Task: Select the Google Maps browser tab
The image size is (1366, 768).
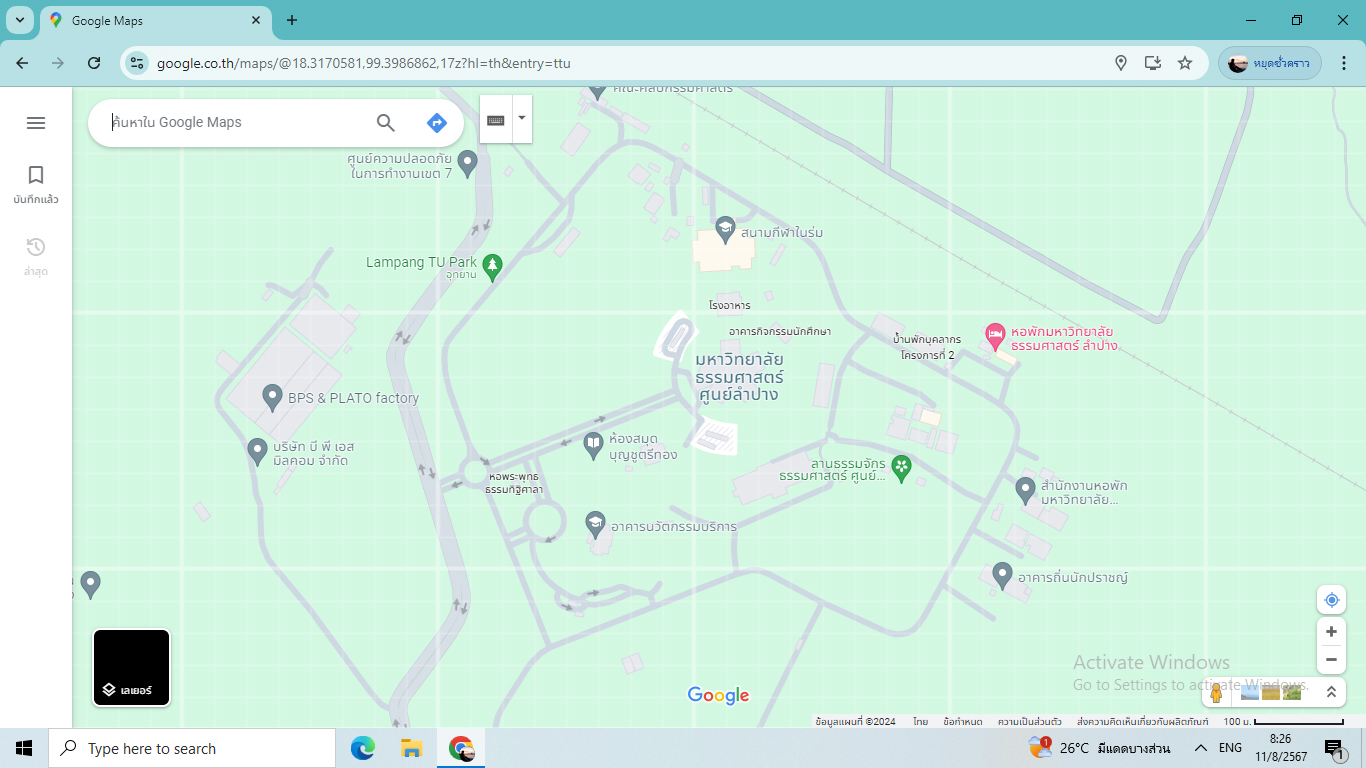Action: click(x=155, y=20)
